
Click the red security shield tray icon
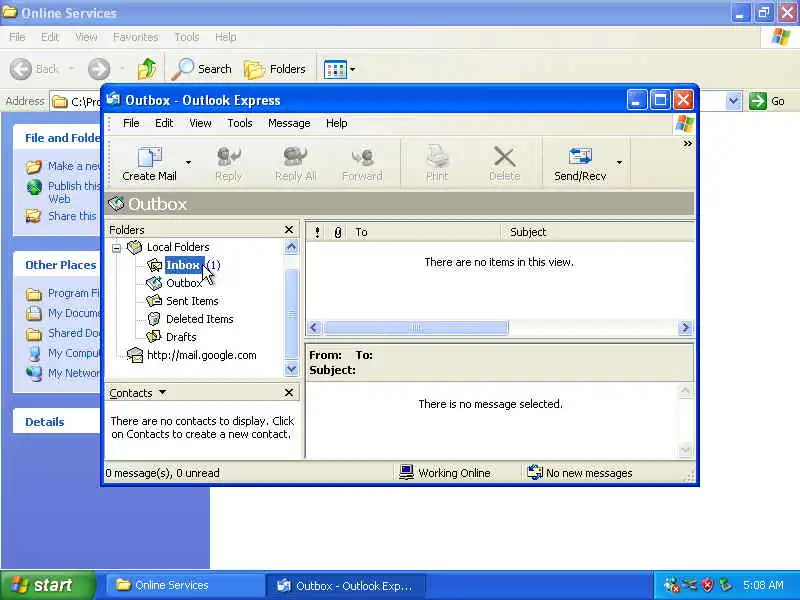pyautogui.click(x=708, y=585)
